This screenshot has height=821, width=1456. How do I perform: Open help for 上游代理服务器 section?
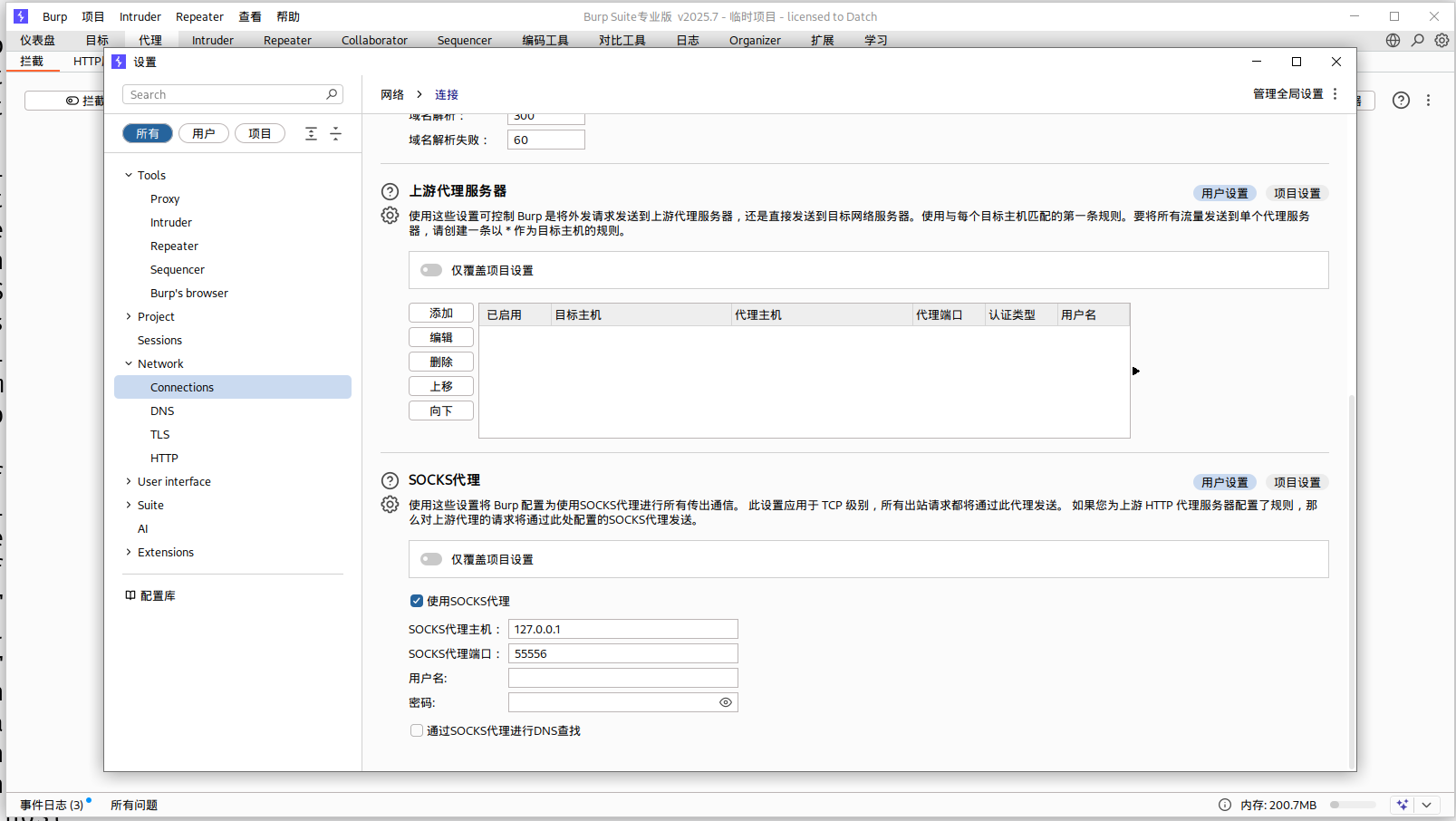(390, 191)
